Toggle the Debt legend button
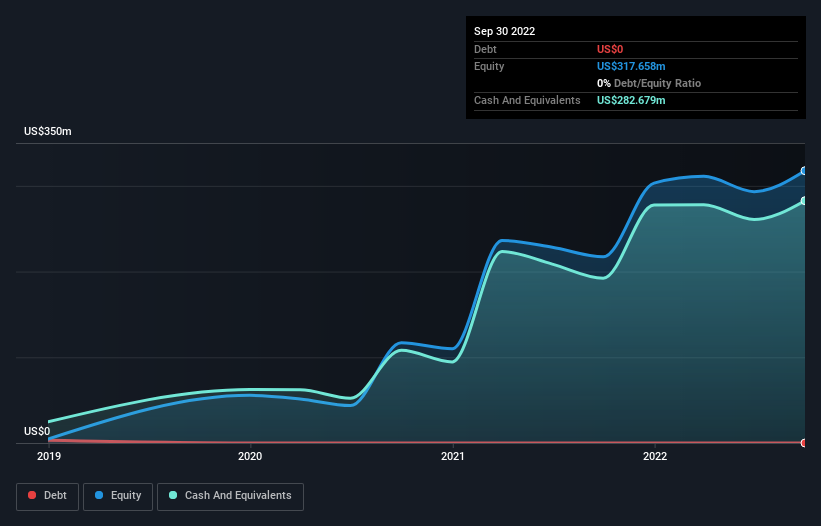821x526 pixels. pyautogui.click(x=47, y=496)
